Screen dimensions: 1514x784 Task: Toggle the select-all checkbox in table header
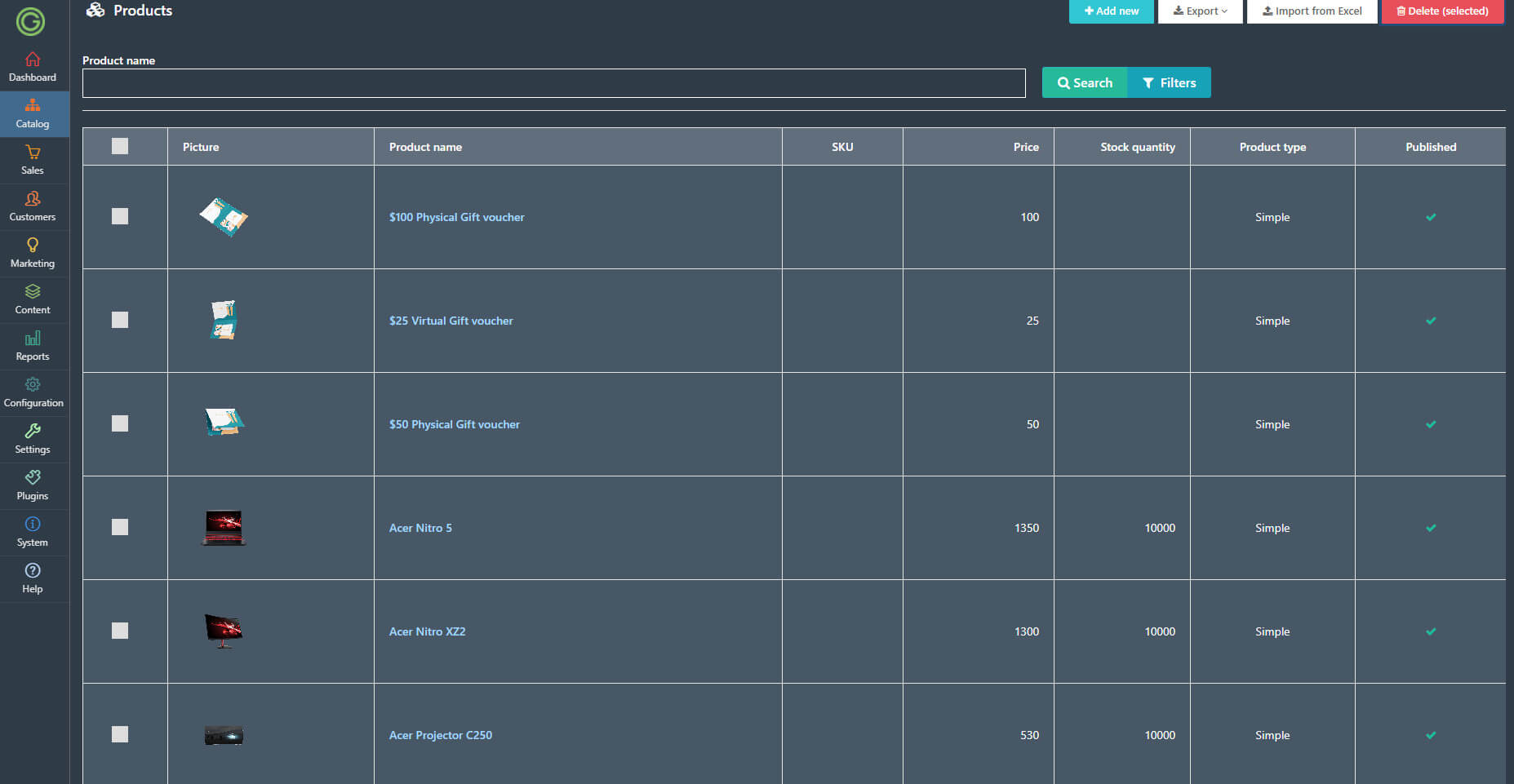(x=120, y=146)
